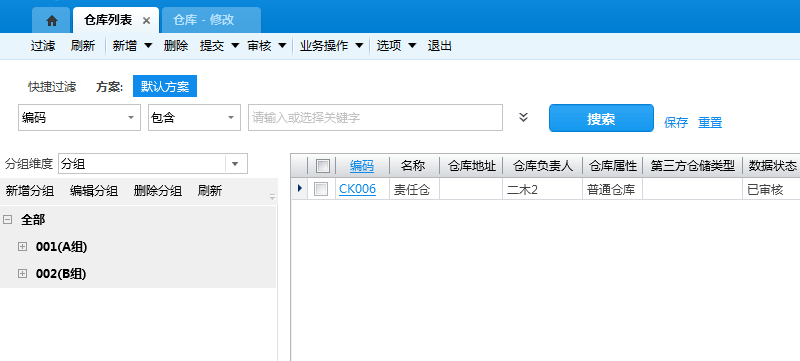Screen dimensions: 800x361
Task: Click the 重置 link
Action: coord(710,122)
